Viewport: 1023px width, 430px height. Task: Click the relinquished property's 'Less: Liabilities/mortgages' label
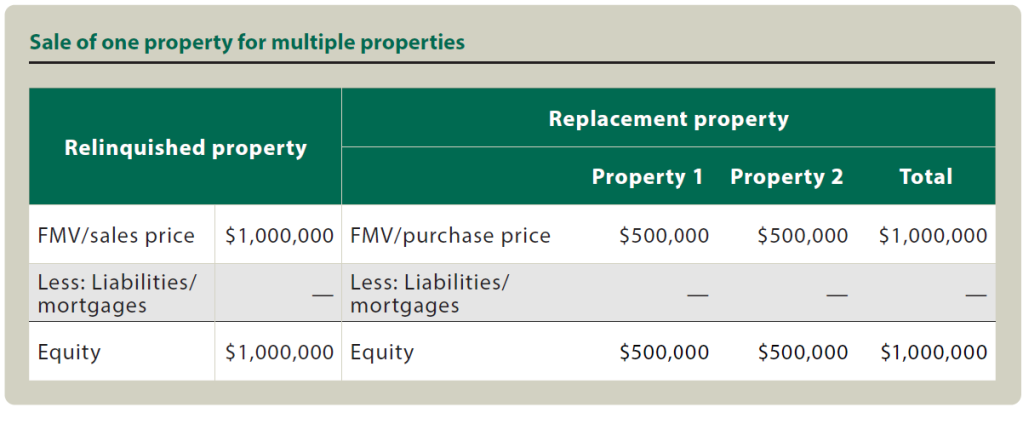[117, 294]
